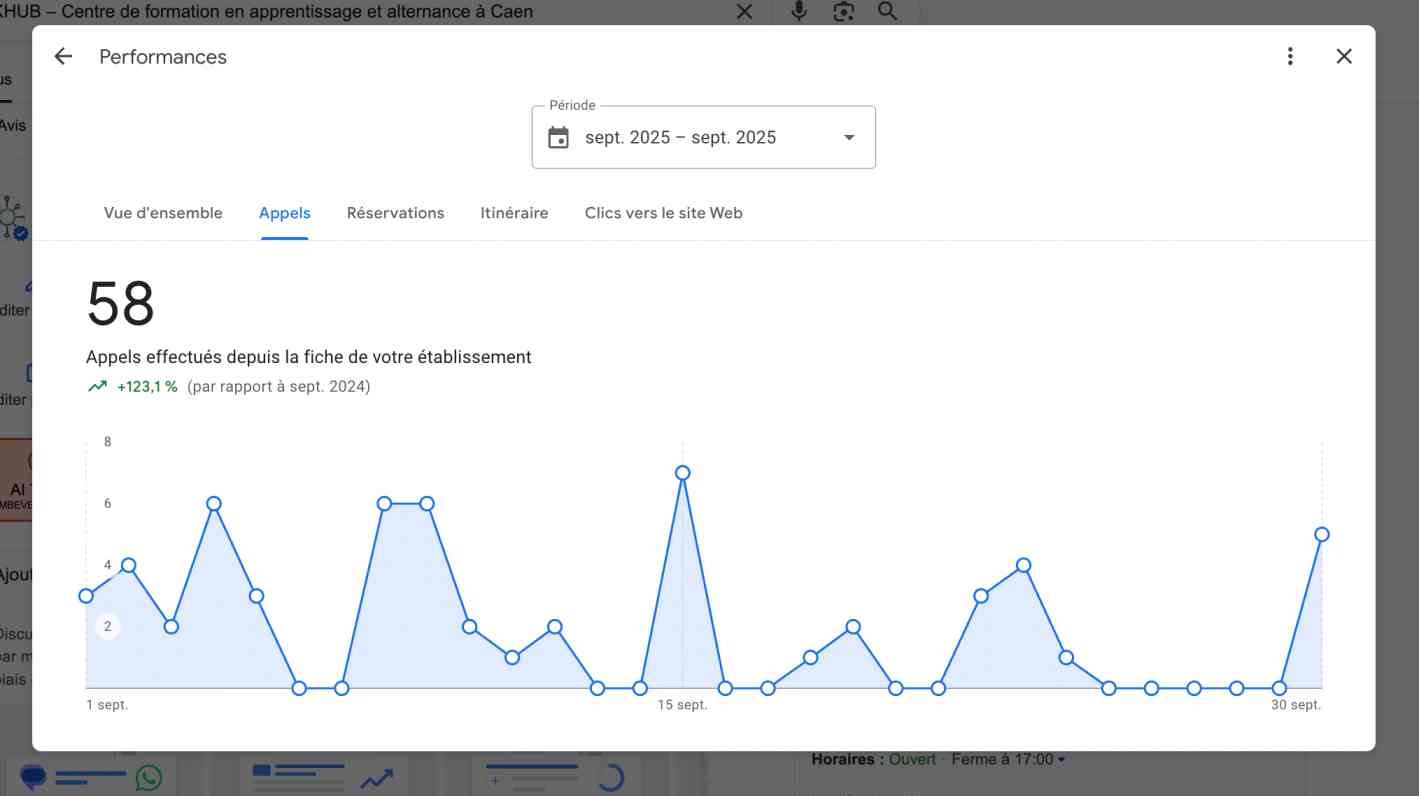Open the three-dot overflow menu in Performances header
Image resolution: width=1419 pixels, height=796 pixels.
(x=1290, y=56)
